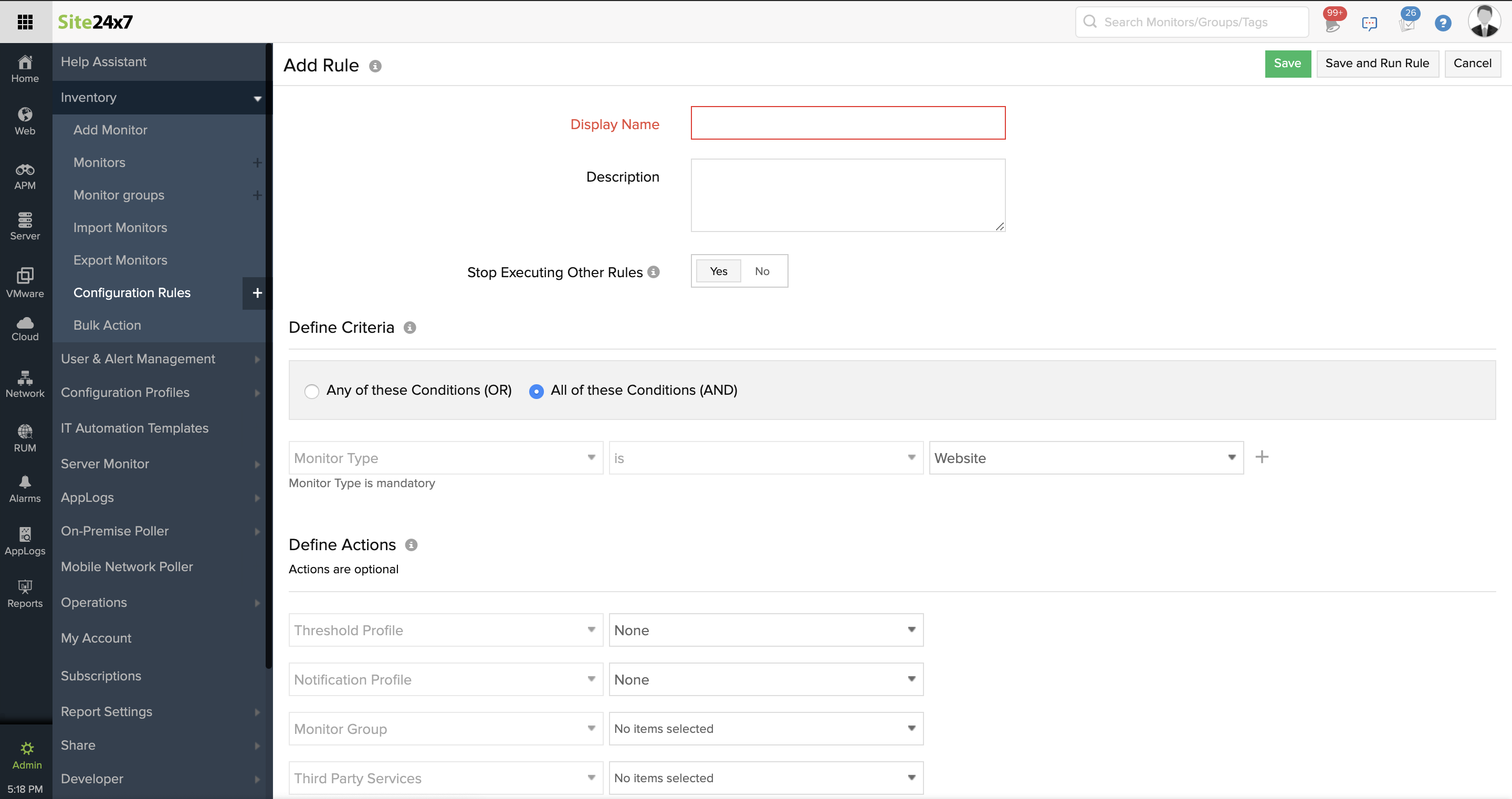Open the APM binoculars icon in sidebar
Viewport: 1512px width, 799px height.
[x=25, y=170]
